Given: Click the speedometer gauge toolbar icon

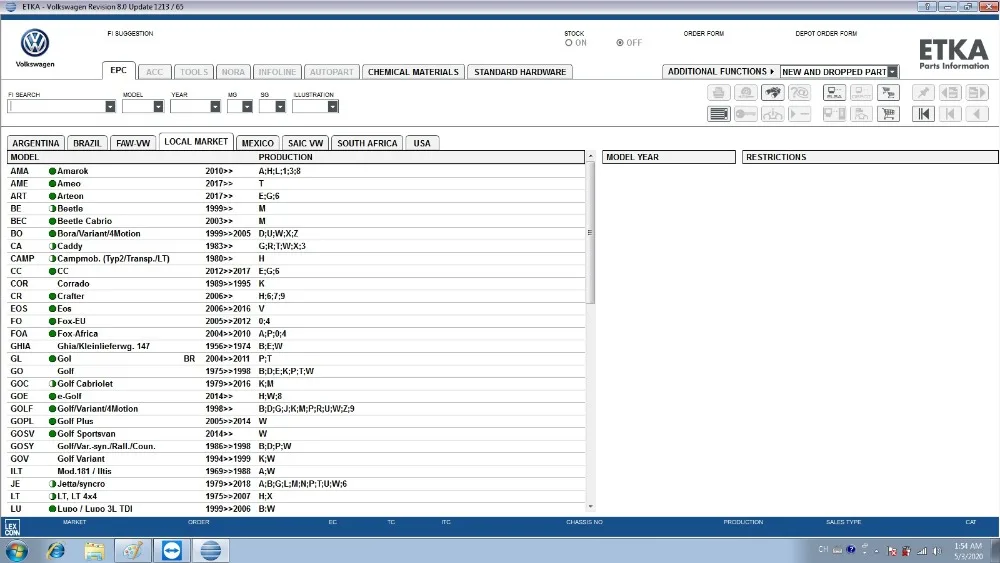Looking at the screenshot, I should click(745, 92).
